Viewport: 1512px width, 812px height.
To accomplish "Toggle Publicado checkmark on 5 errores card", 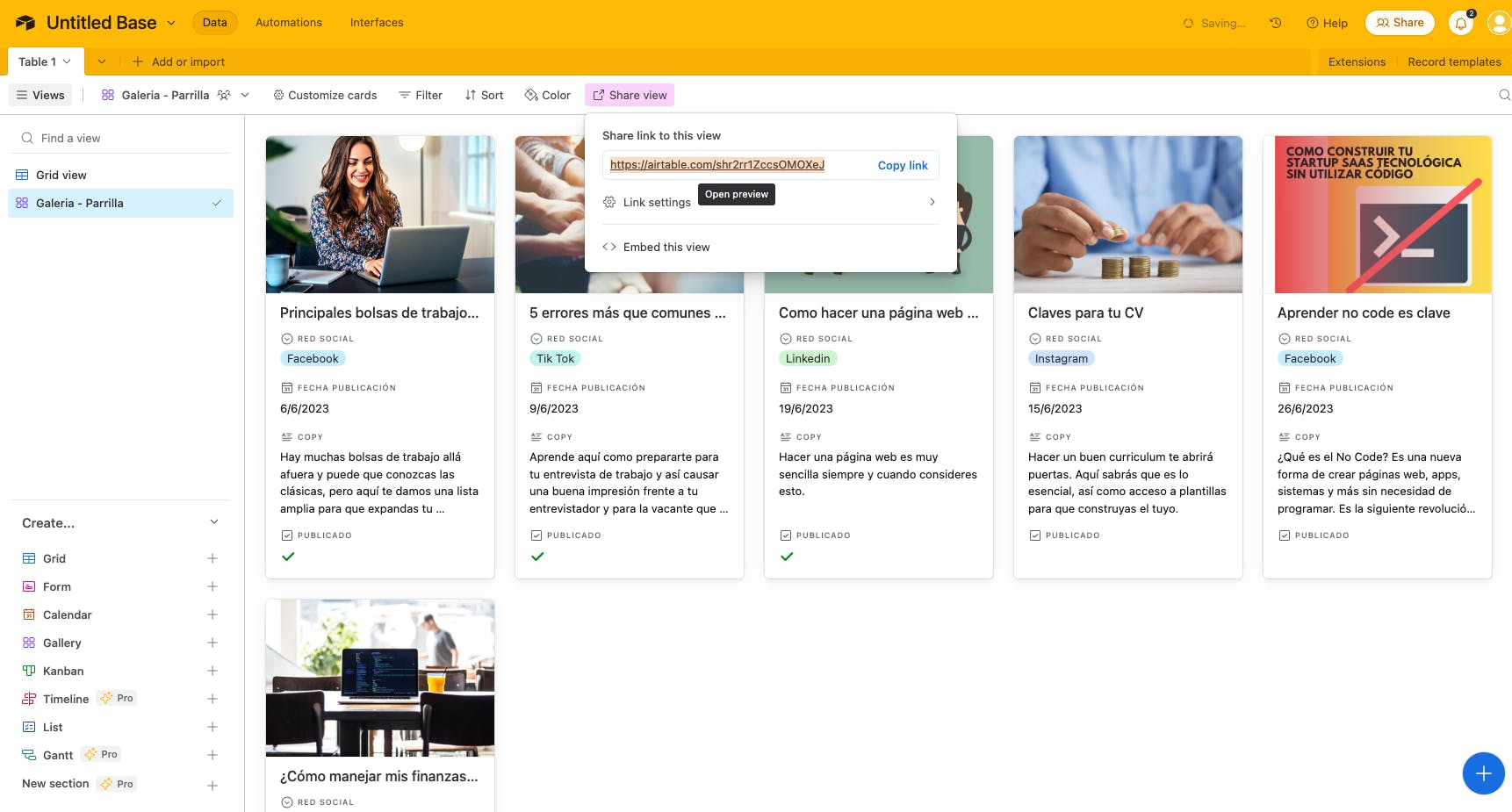I will tap(537, 557).
